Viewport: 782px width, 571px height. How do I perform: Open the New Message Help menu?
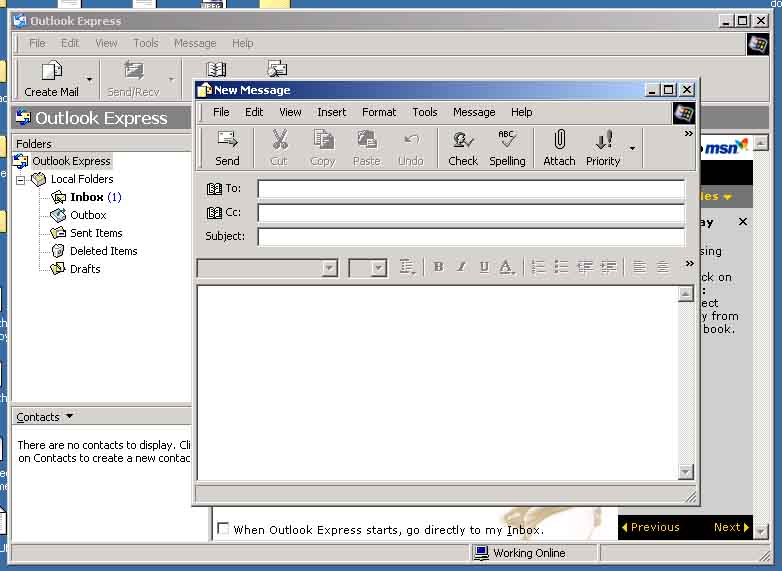pyautogui.click(x=522, y=112)
